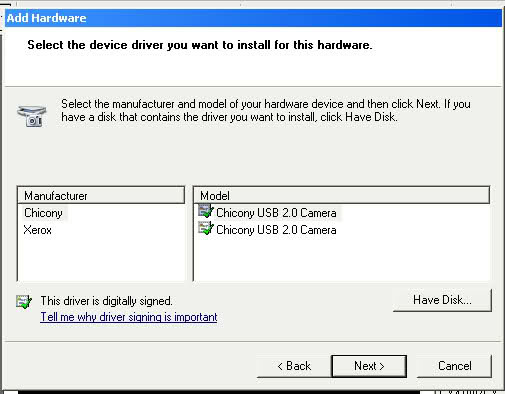The width and height of the screenshot is (505, 394).
Task: Click the signed-driver icon of the second model row
Action: [x=206, y=228]
